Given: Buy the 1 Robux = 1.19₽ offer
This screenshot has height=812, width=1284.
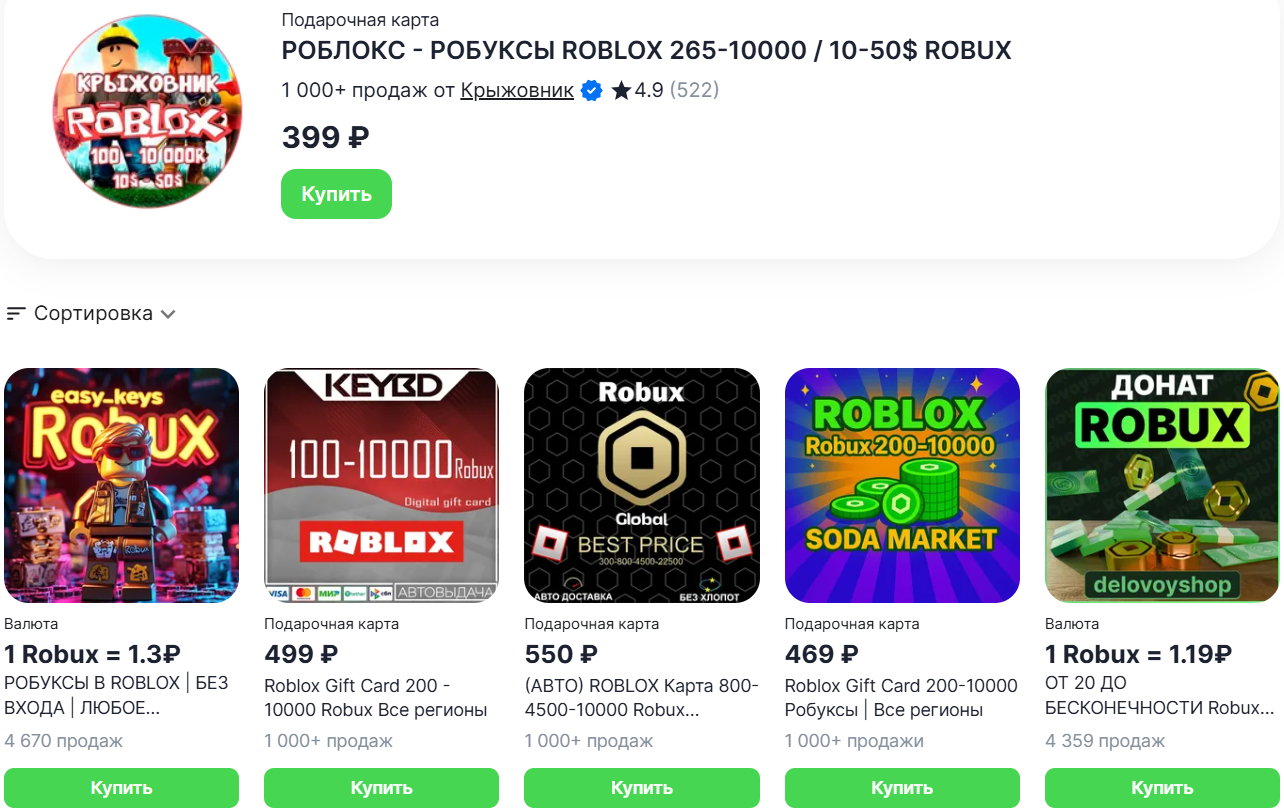Looking at the screenshot, I should click(x=1162, y=788).
